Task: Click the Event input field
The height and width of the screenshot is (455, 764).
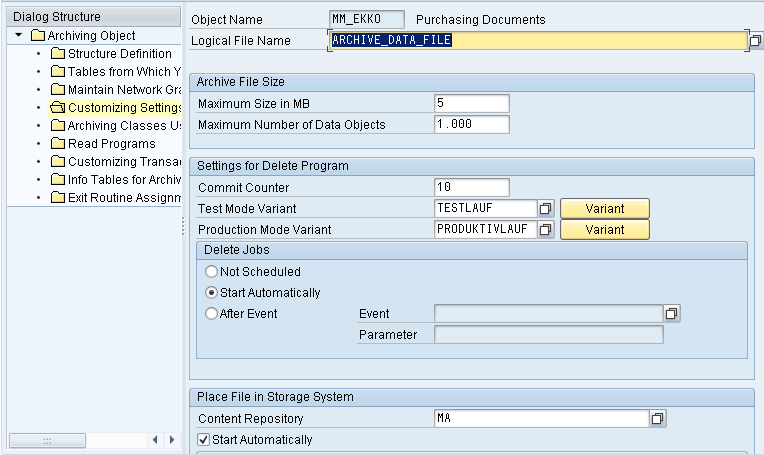Action: [548, 314]
